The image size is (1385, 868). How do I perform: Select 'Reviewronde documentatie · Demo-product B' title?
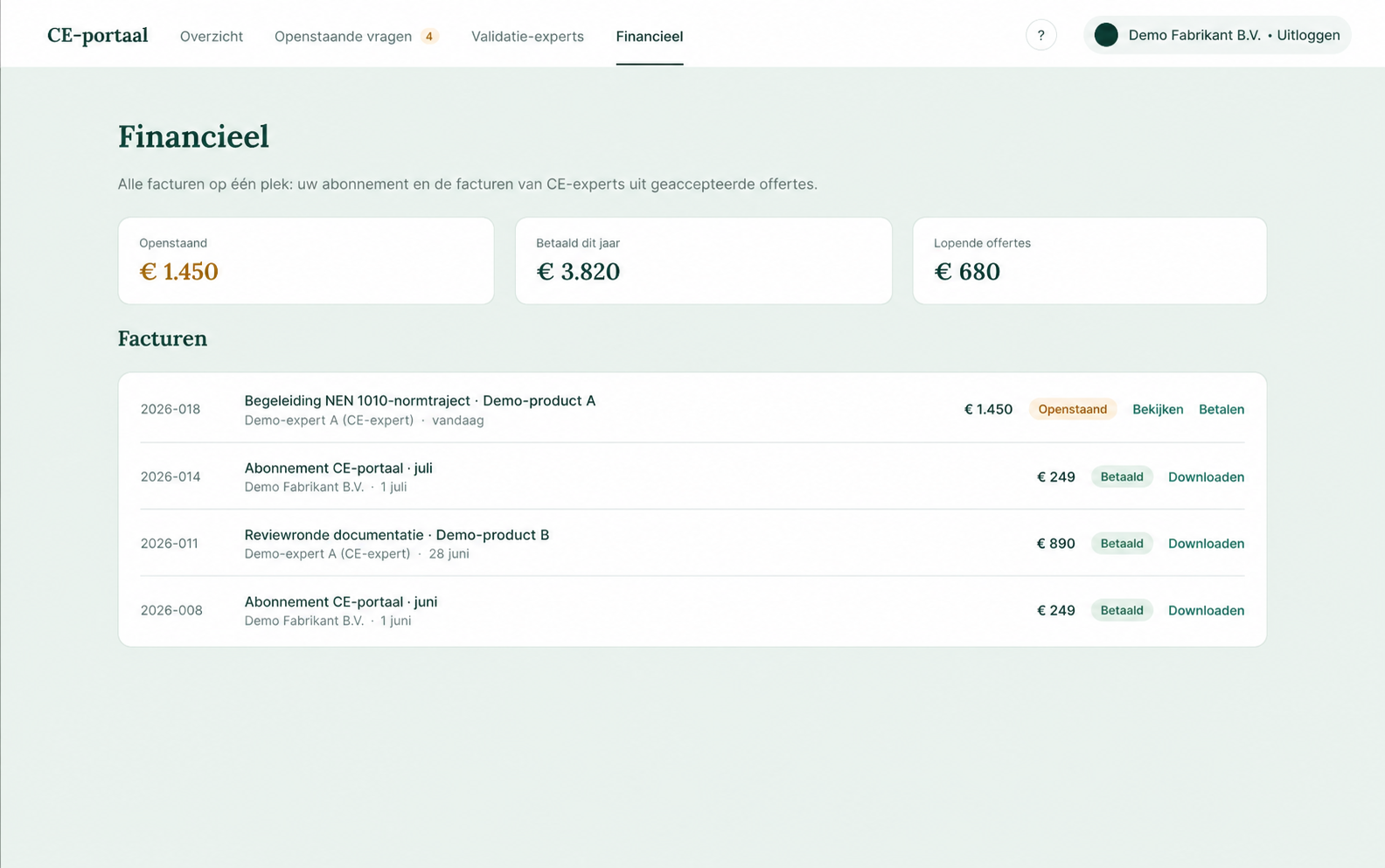397,534
